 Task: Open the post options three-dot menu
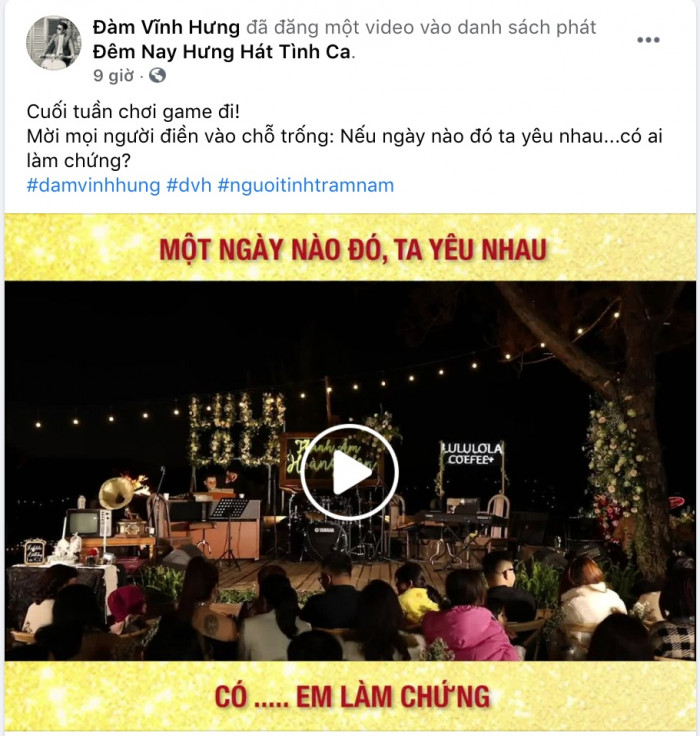coord(648,40)
